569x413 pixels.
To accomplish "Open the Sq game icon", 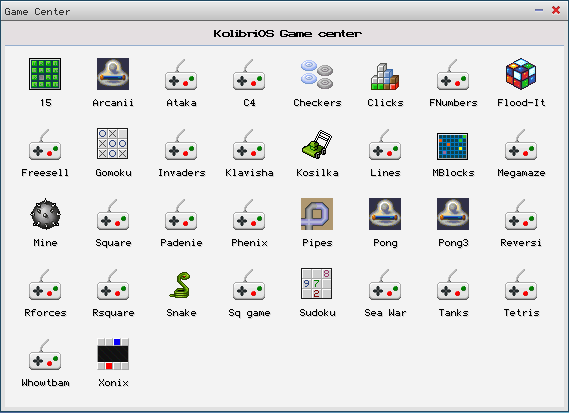I will pos(249,285).
